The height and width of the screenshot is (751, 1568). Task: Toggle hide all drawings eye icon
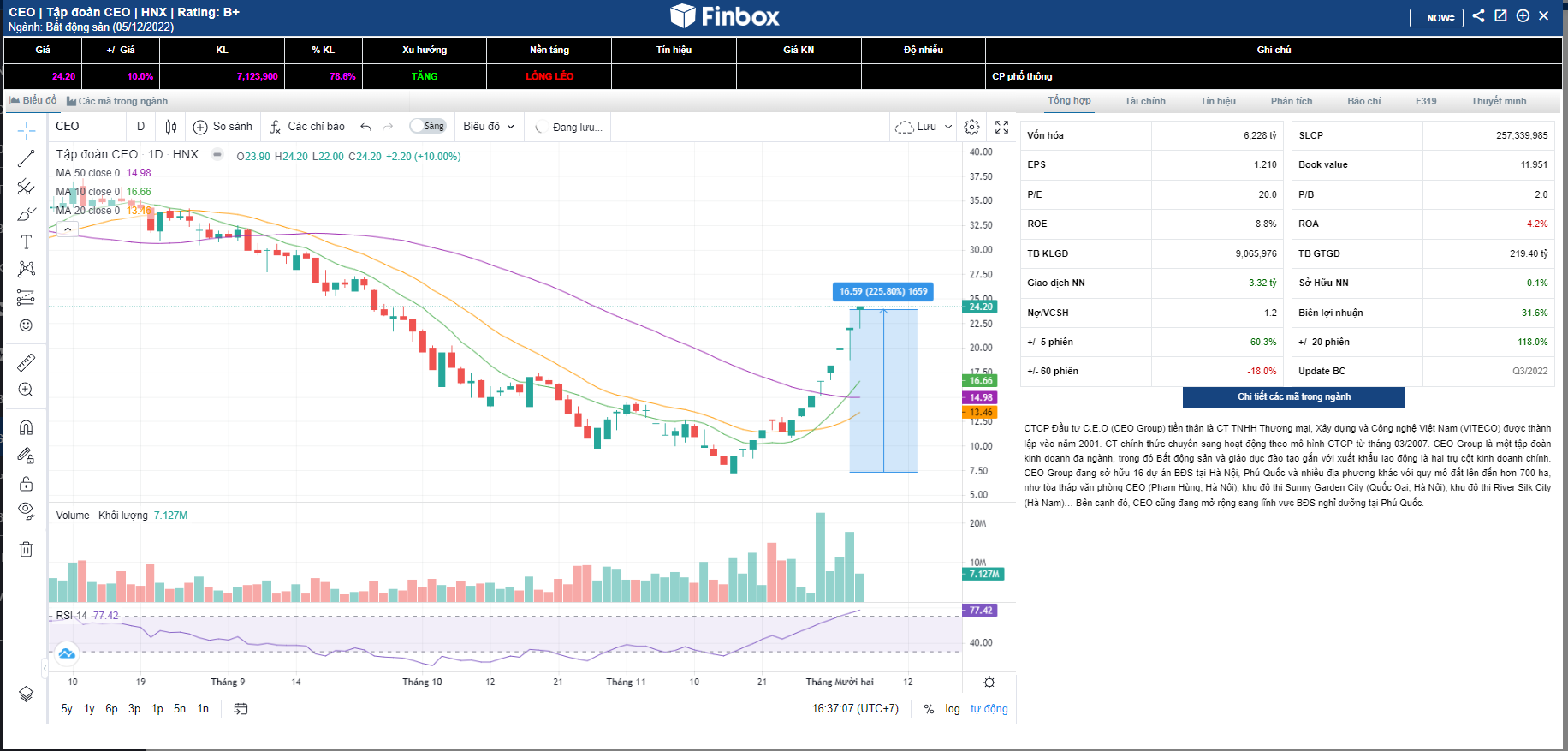click(x=27, y=511)
